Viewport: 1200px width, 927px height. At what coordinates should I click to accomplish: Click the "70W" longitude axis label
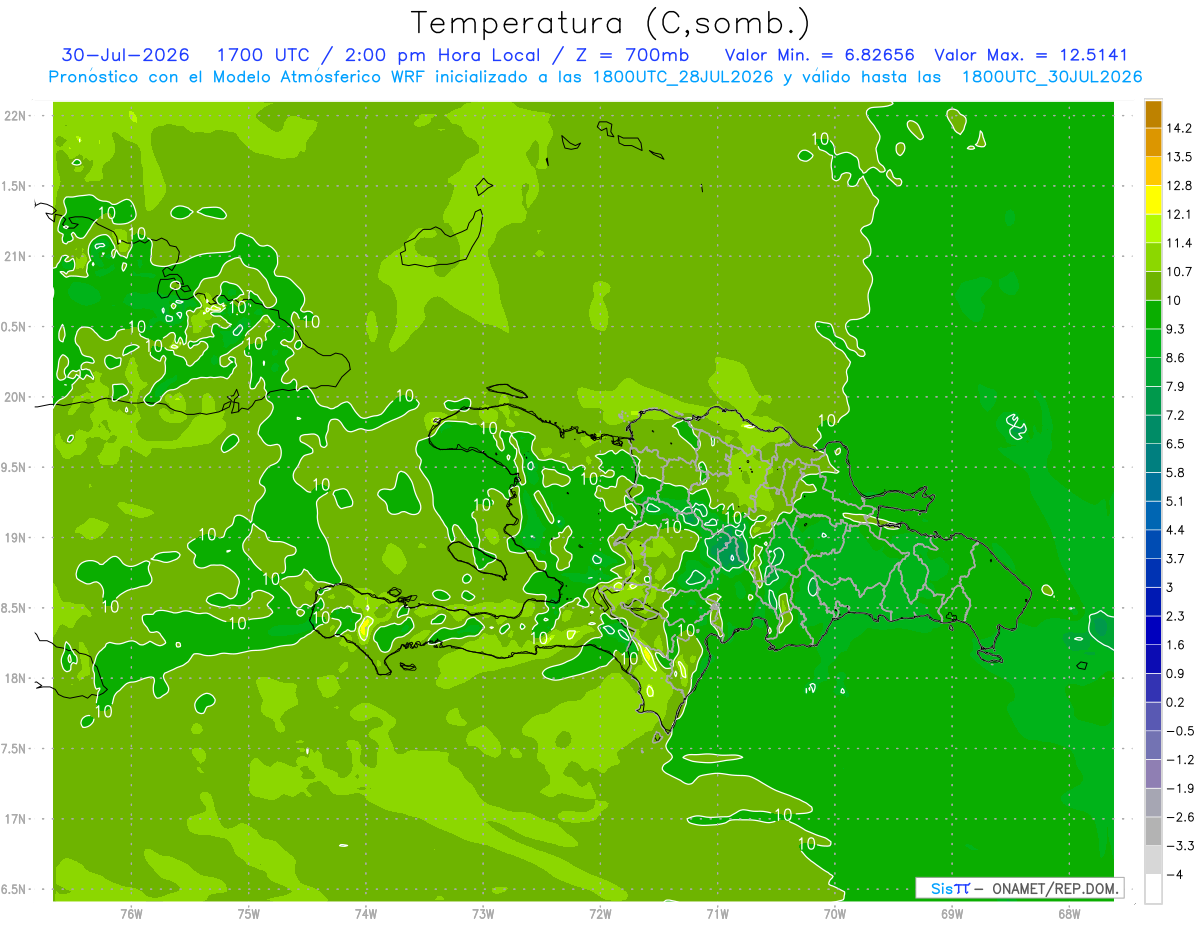tap(835, 914)
